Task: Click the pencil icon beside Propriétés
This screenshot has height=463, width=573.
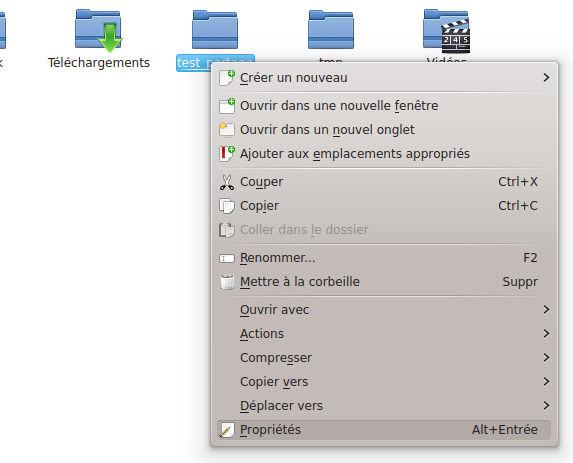Action: (227, 430)
